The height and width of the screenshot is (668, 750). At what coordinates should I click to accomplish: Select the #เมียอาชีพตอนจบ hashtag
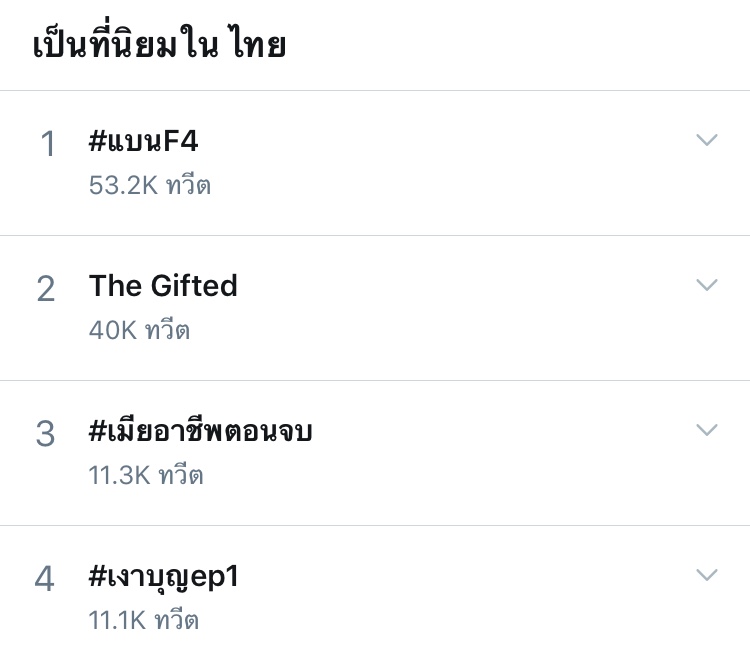(201, 431)
